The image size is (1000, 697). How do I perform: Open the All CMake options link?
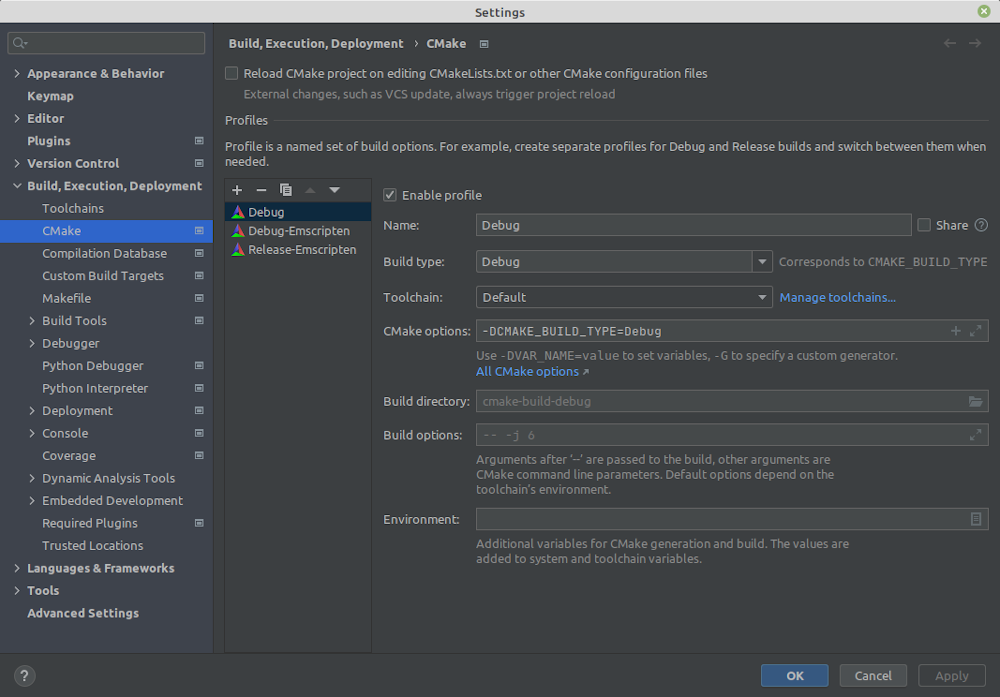(x=533, y=372)
